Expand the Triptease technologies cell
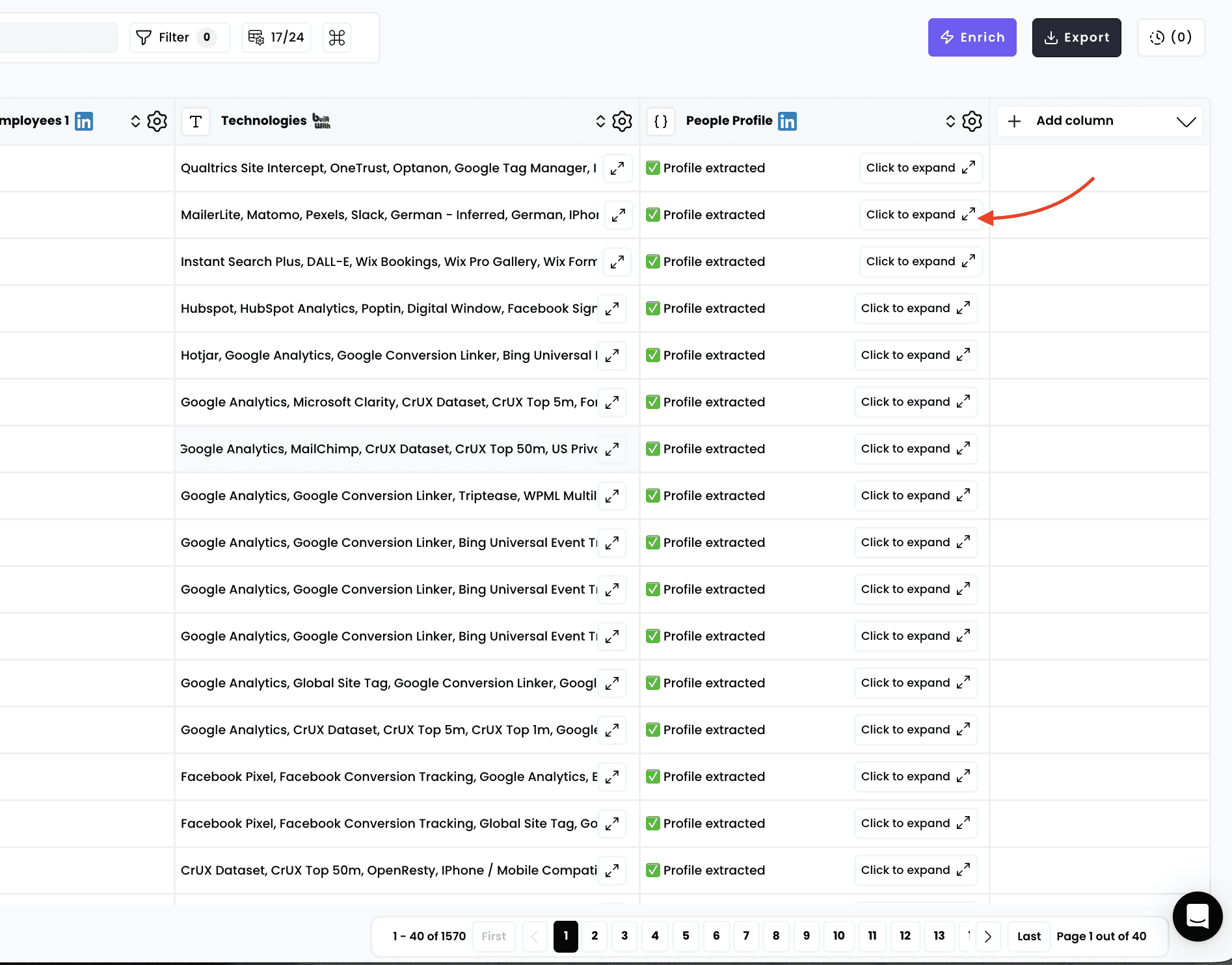Image resolution: width=1232 pixels, height=965 pixels. tap(612, 496)
